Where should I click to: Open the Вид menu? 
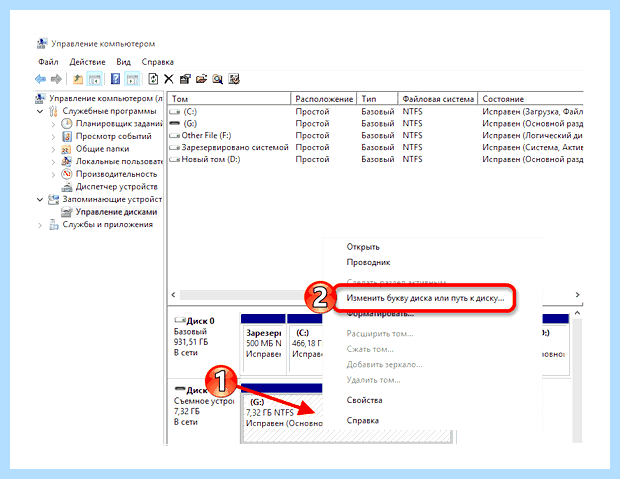tap(123, 62)
